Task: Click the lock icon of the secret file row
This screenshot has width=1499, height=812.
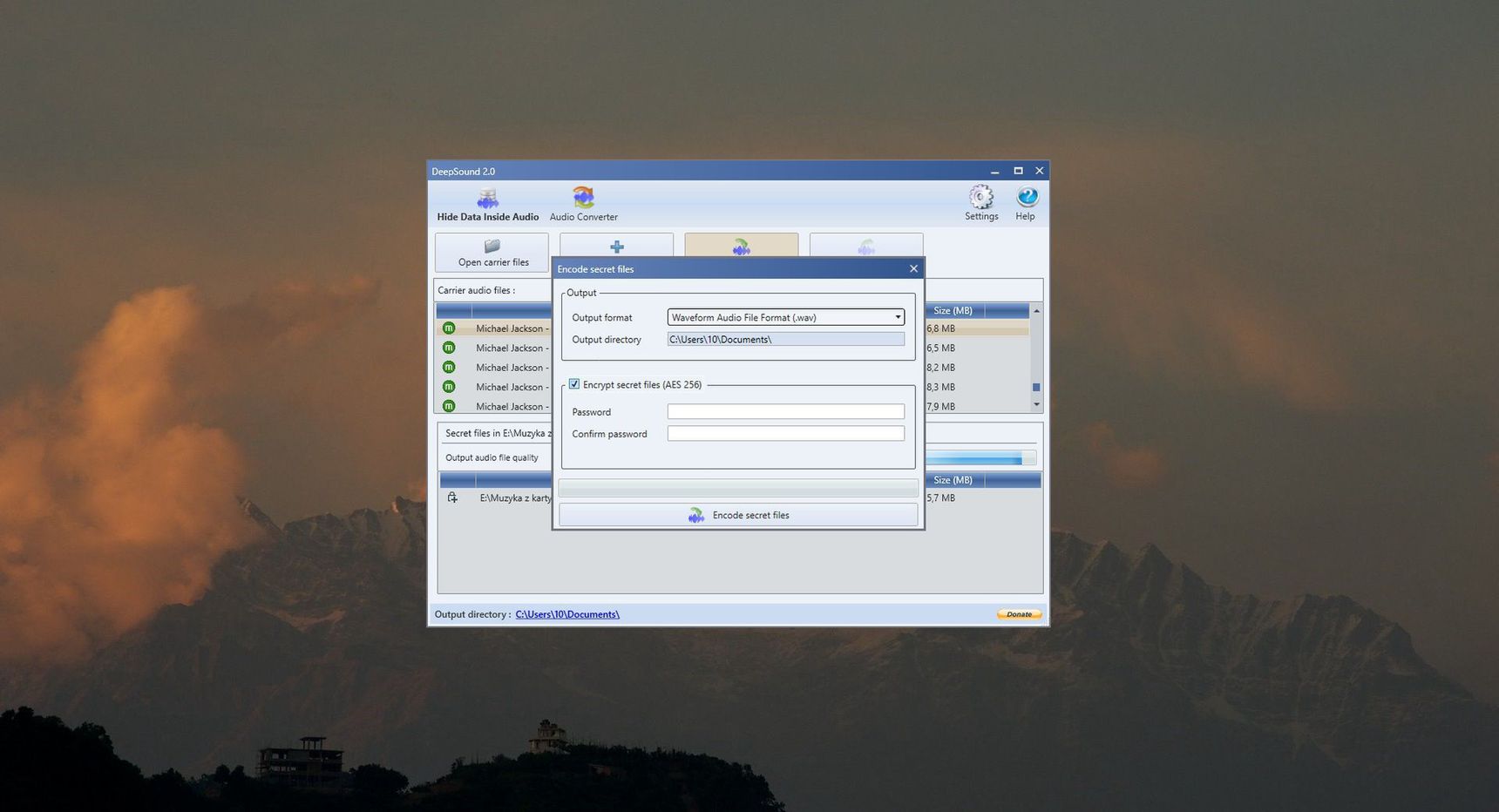Action: 452,497
